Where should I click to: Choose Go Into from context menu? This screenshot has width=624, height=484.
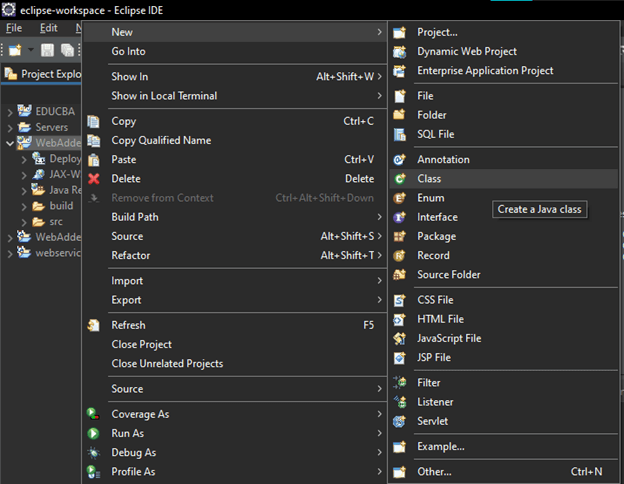click(235, 51)
